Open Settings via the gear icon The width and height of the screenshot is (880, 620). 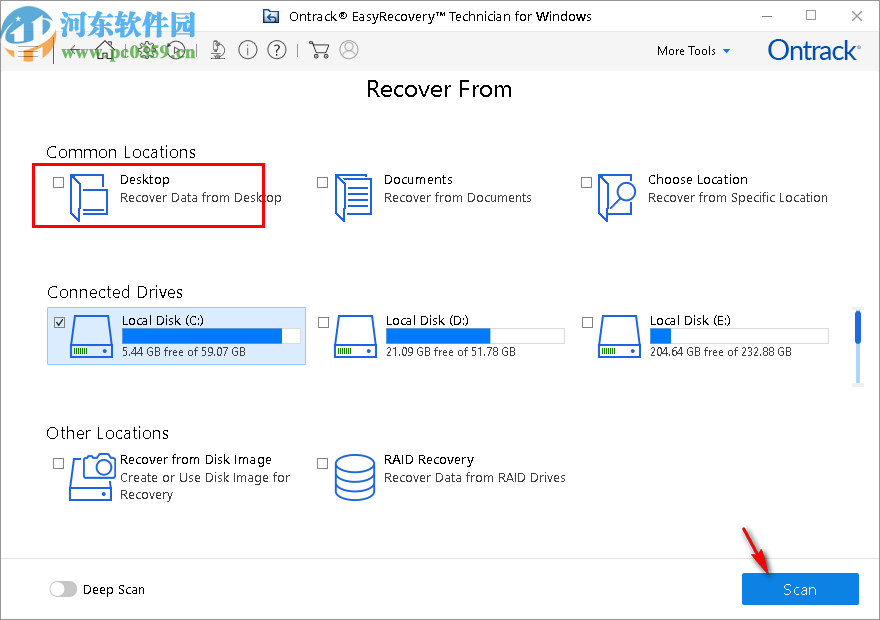pos(147,50)
